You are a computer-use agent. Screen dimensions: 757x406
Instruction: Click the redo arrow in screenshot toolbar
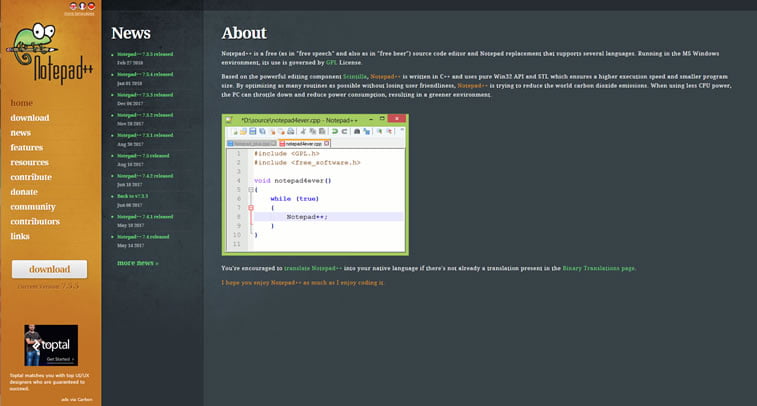click(344, 131)
